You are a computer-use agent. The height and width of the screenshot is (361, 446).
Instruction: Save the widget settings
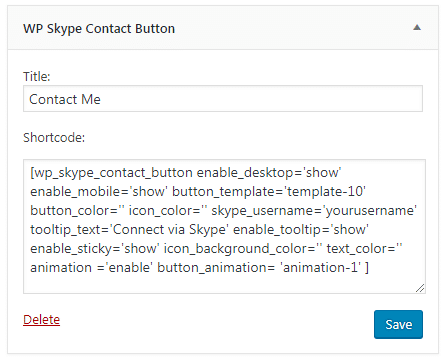[398, 324]
